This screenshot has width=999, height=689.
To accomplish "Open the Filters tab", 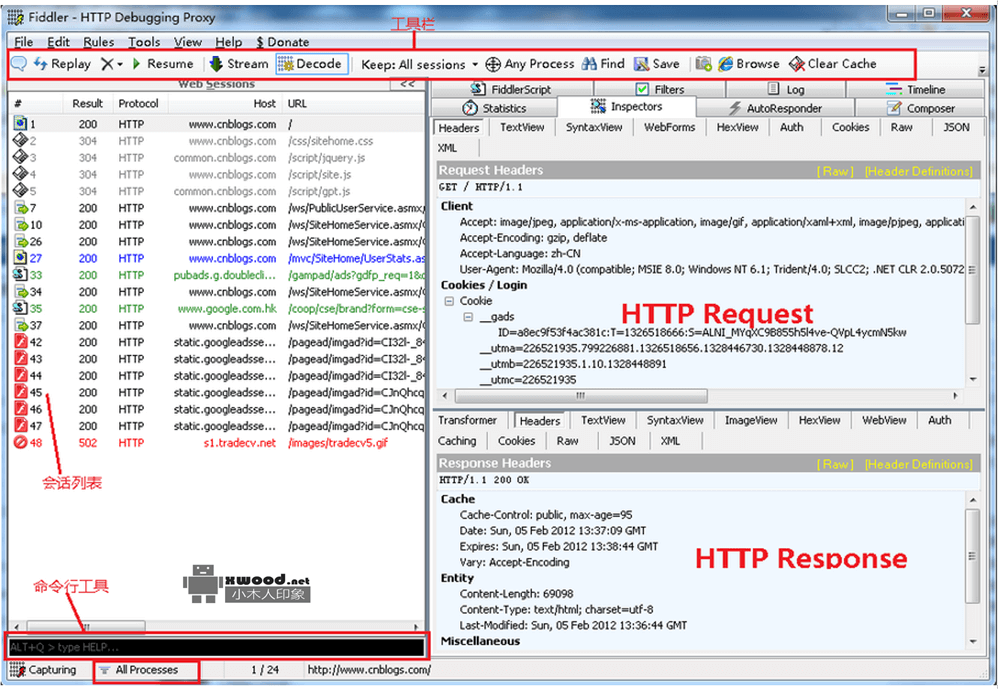I will point(660,89).
